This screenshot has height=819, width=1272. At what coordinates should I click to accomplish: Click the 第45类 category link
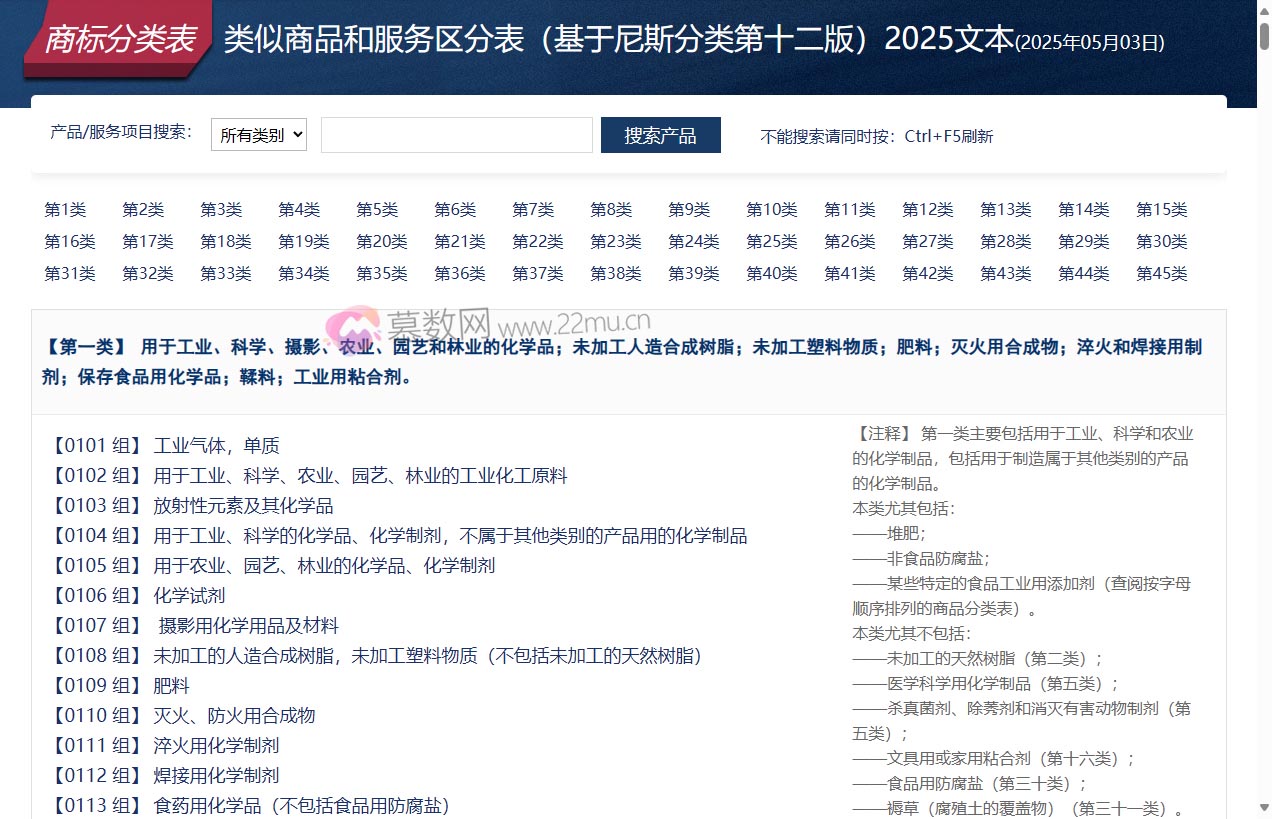point(1161,273)
